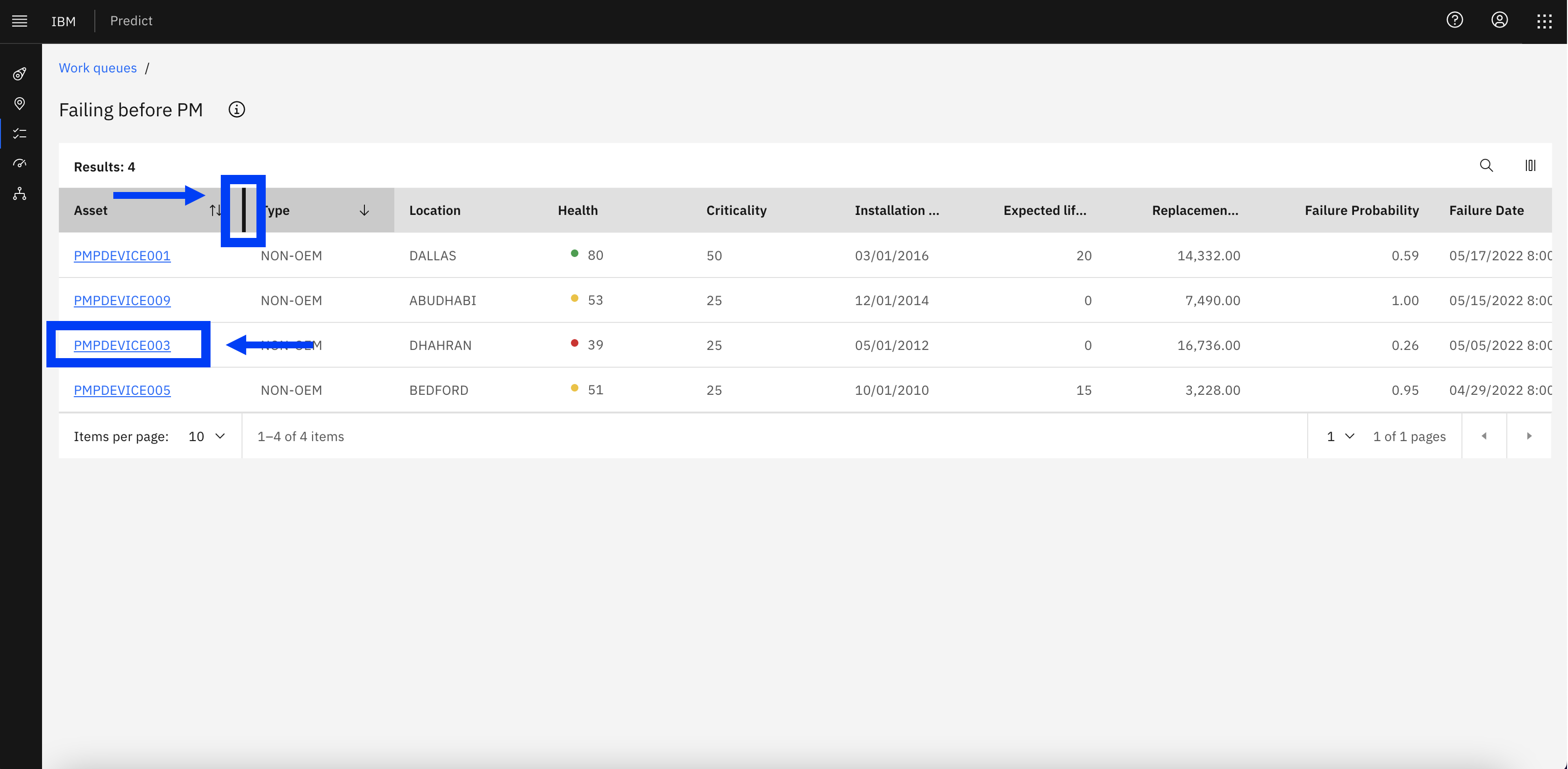Open asset PMPDEVICE005
This screenshot has height=769, width=1568.
click(122, 390)
